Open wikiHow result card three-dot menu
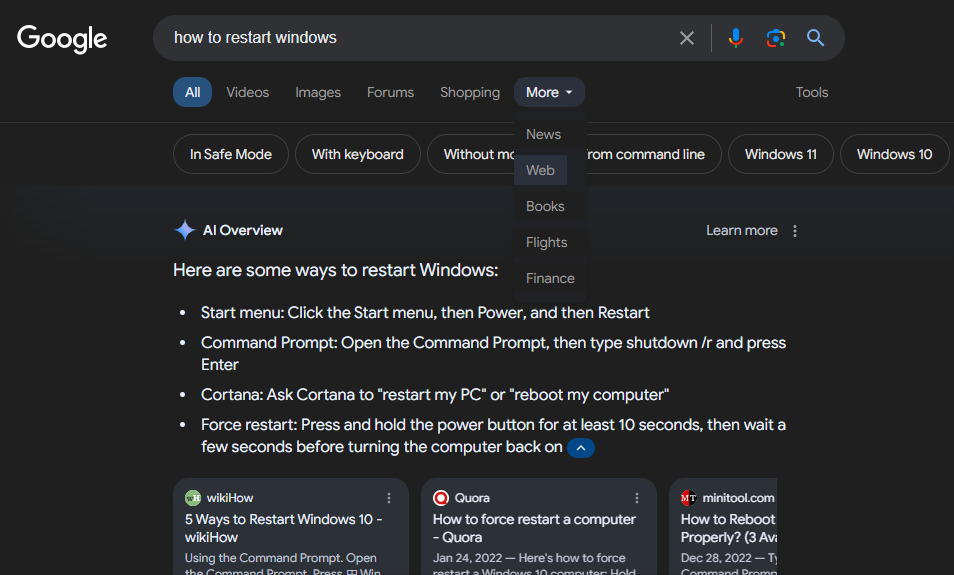Screen dimensions: 954x575 [389, 498]
